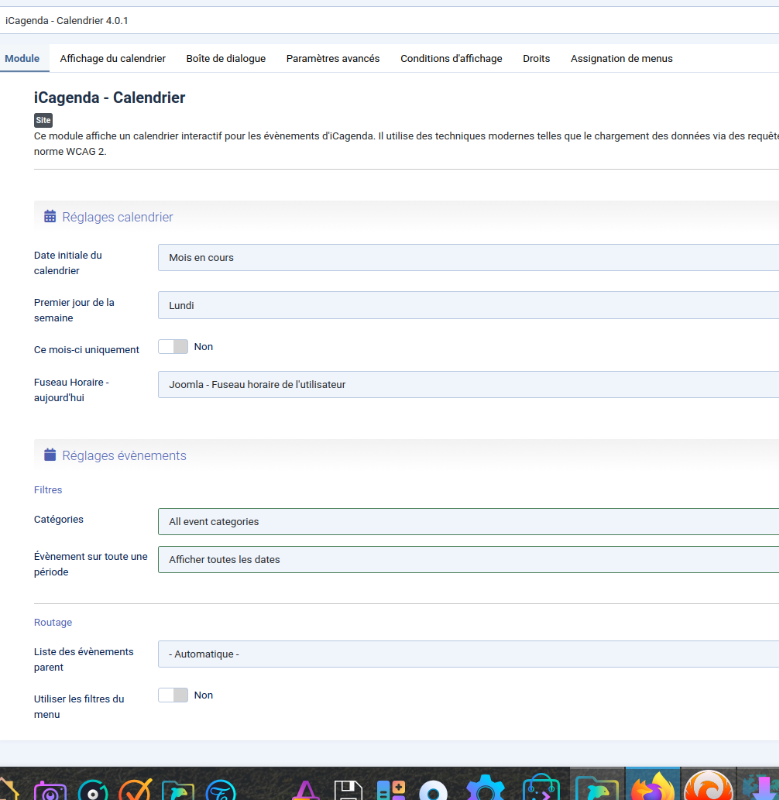Viewport: 779px width, 800px height.
Task: Launch the calculator icon in the taskbar
Action: tap(390, 790)
